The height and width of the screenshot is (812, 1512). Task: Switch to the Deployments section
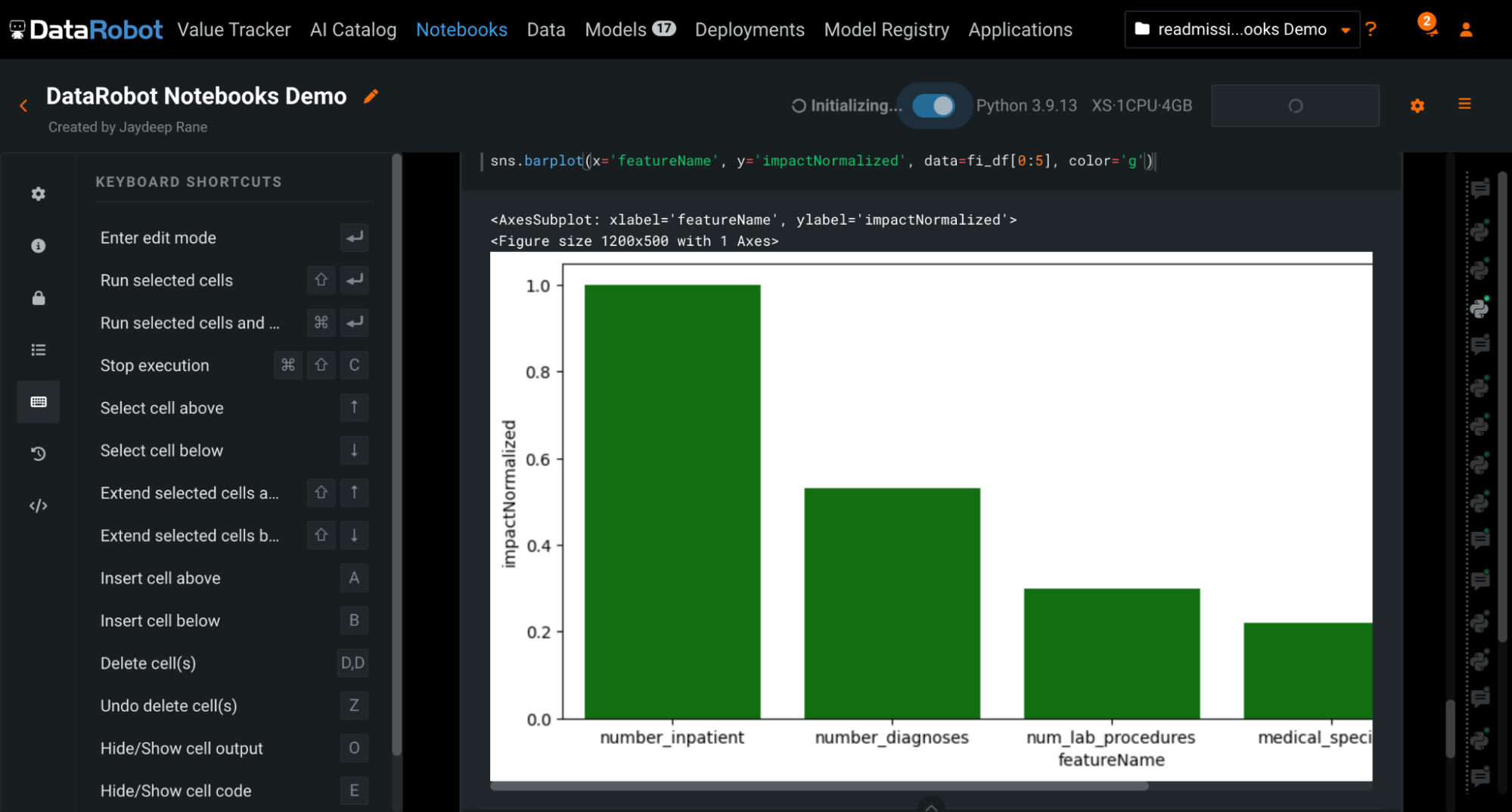pos(749,30)
